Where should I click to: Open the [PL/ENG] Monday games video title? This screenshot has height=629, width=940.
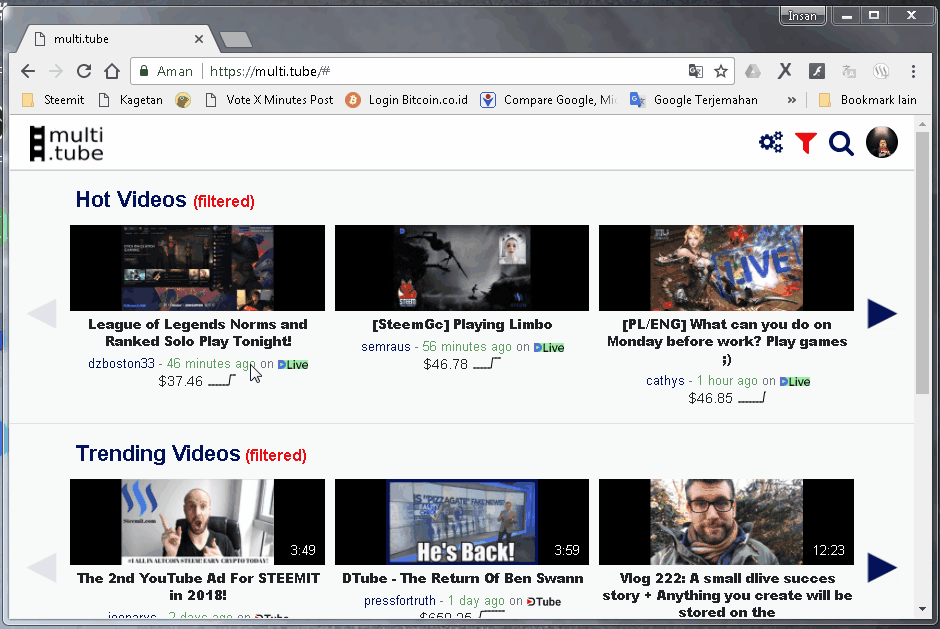click(x=727, y=342)
